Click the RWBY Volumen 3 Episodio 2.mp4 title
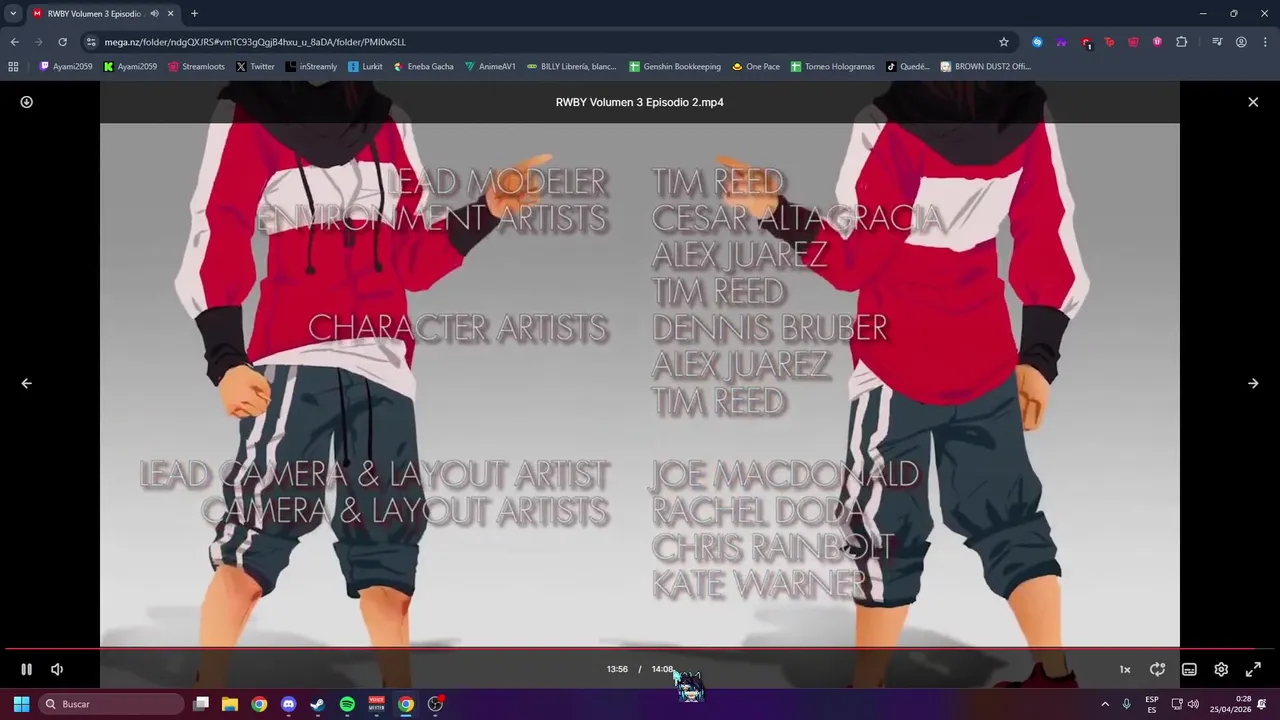Image resolution: width=1280 pixels, height=720 pixels. 640,102
